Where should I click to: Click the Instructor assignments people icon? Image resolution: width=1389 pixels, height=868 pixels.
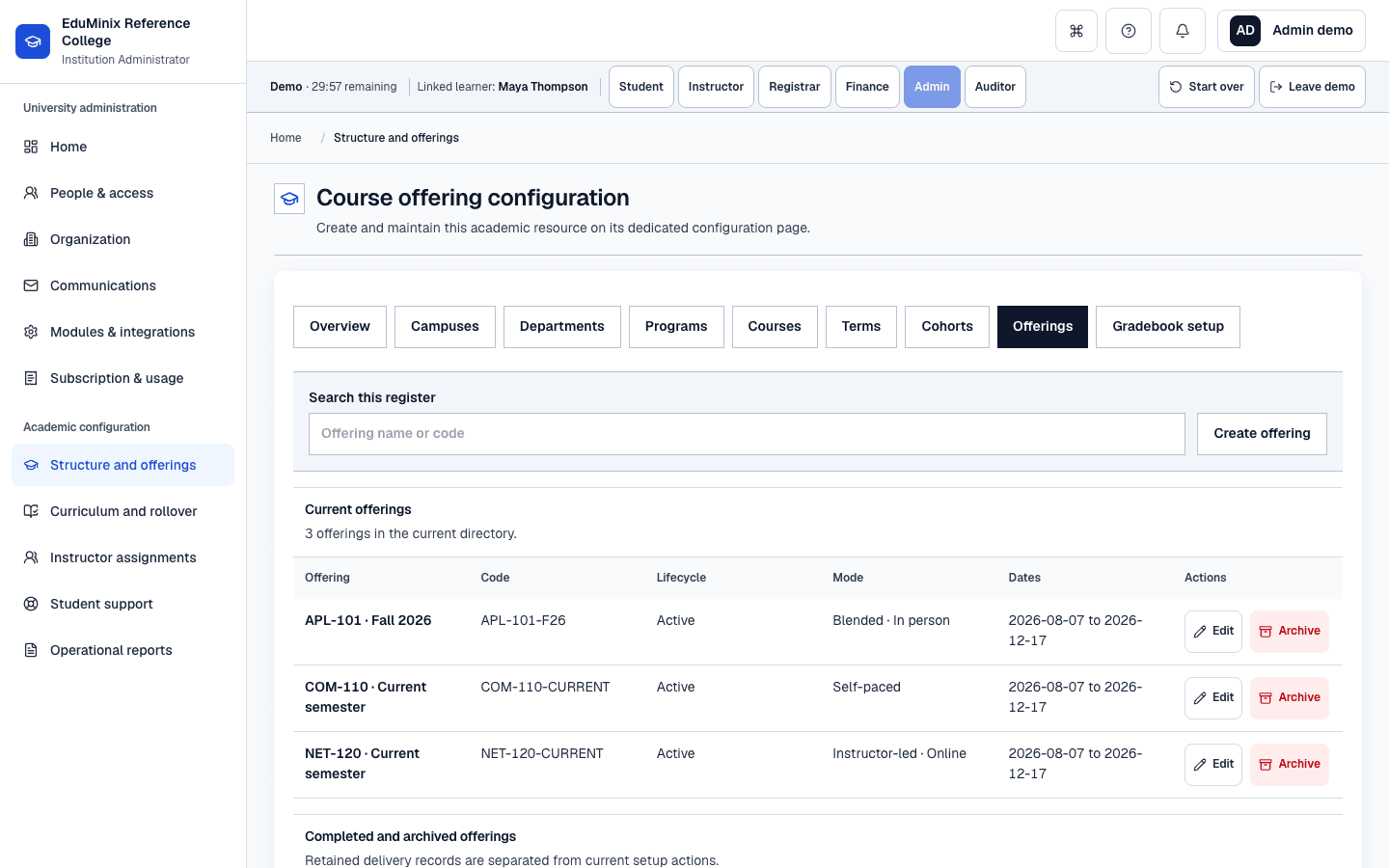point(31,557)
